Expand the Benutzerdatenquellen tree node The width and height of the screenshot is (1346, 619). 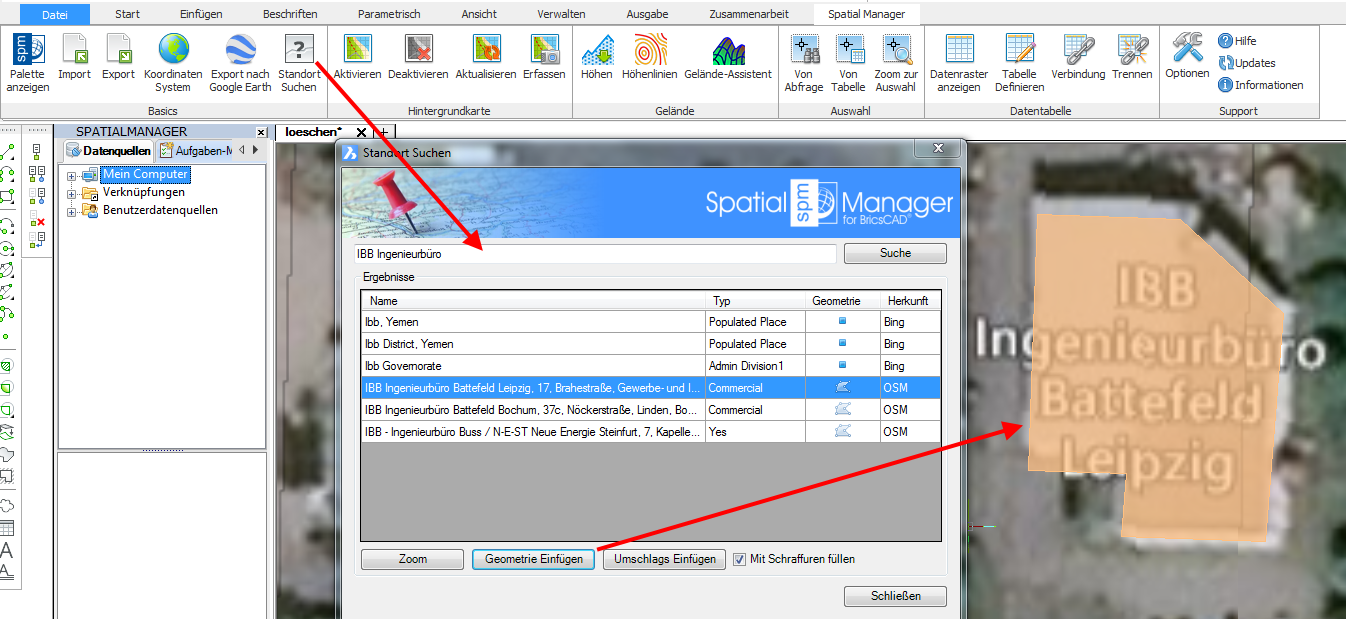point(71,209)
